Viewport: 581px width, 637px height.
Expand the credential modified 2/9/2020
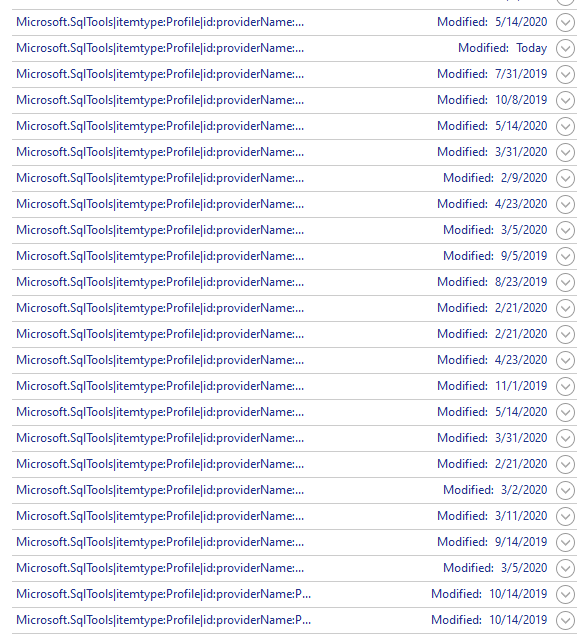pos(565,178)
